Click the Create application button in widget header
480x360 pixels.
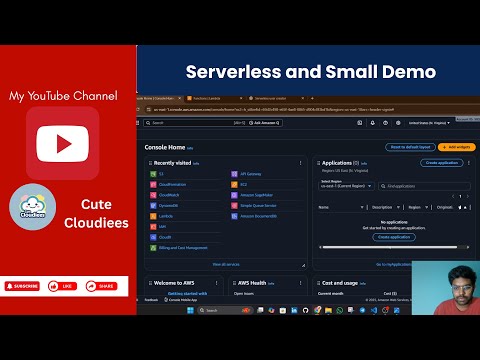click(x=442, y=163)
